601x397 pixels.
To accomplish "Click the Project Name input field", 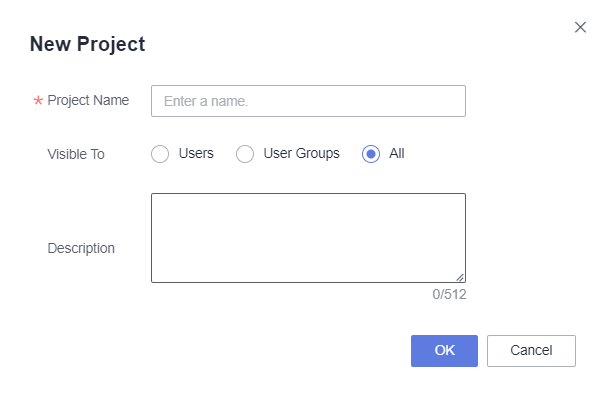I will (x=308, y=101).
